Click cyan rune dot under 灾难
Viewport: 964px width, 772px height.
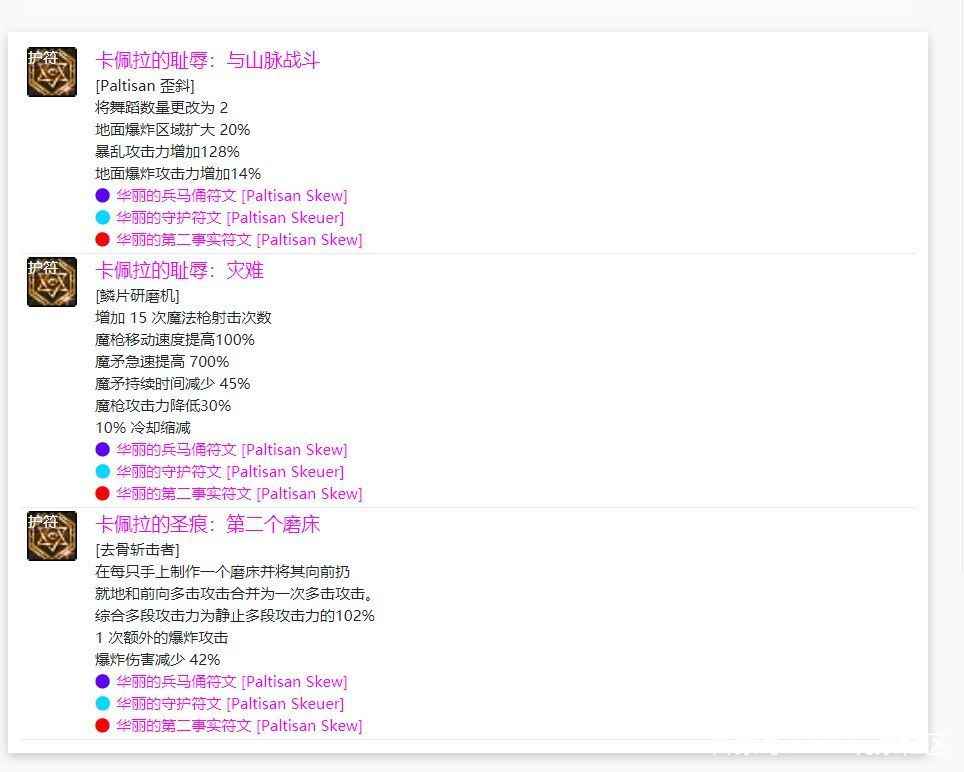(x=103, y=471)
